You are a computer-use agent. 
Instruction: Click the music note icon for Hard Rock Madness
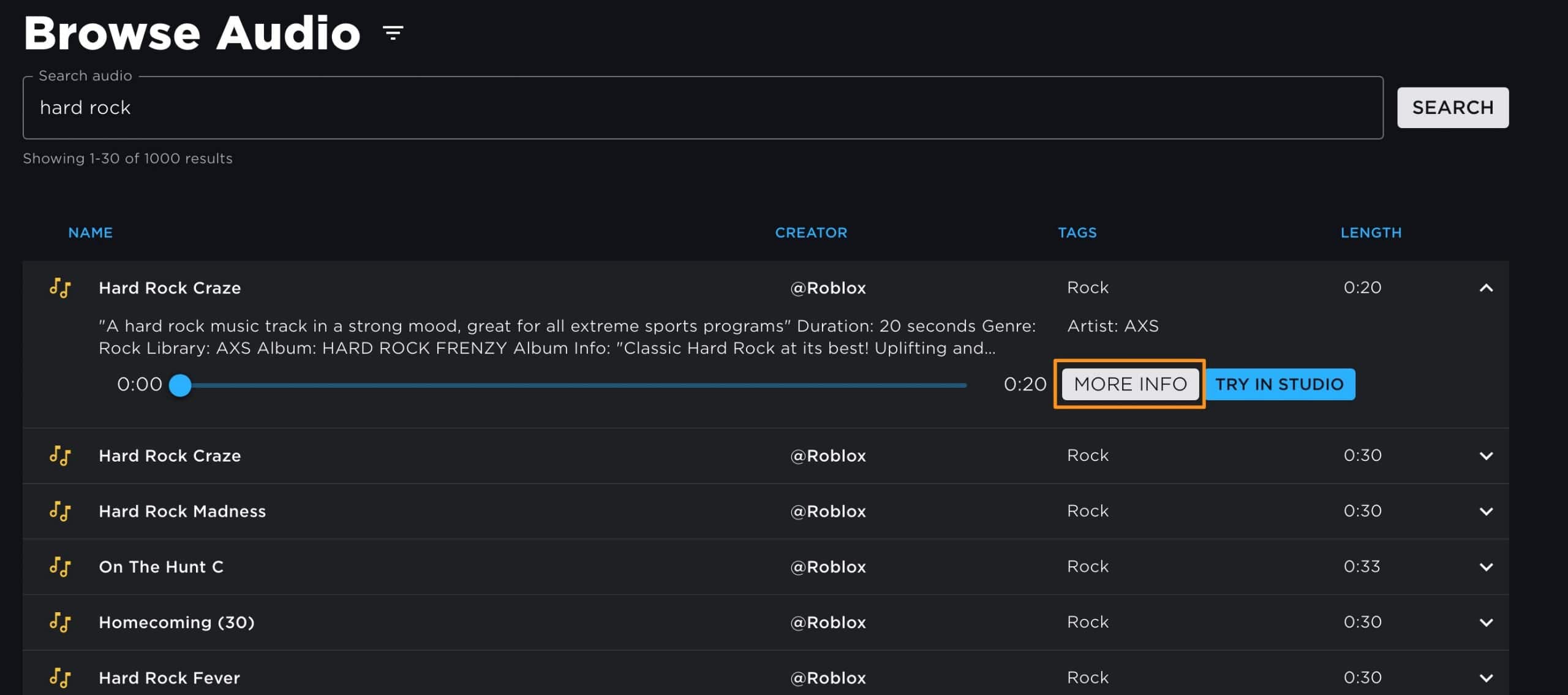point(60,511)
